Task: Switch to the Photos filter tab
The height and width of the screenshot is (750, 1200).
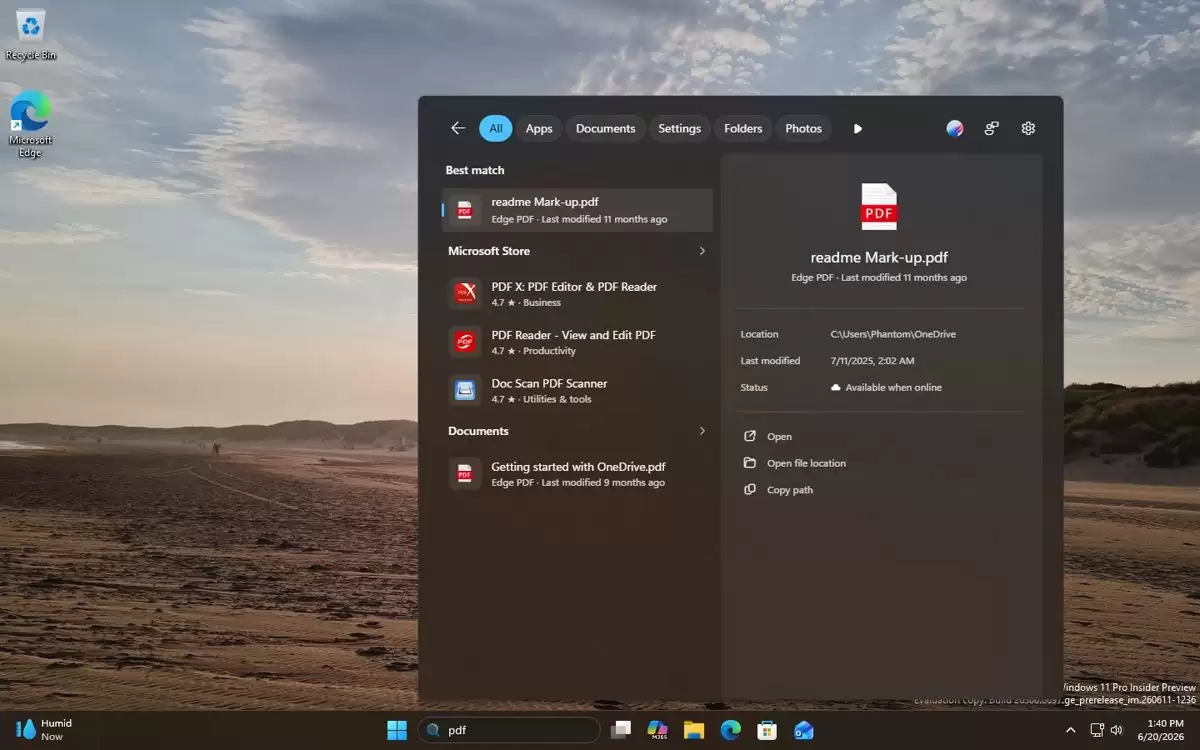Action: click(803, 128)
